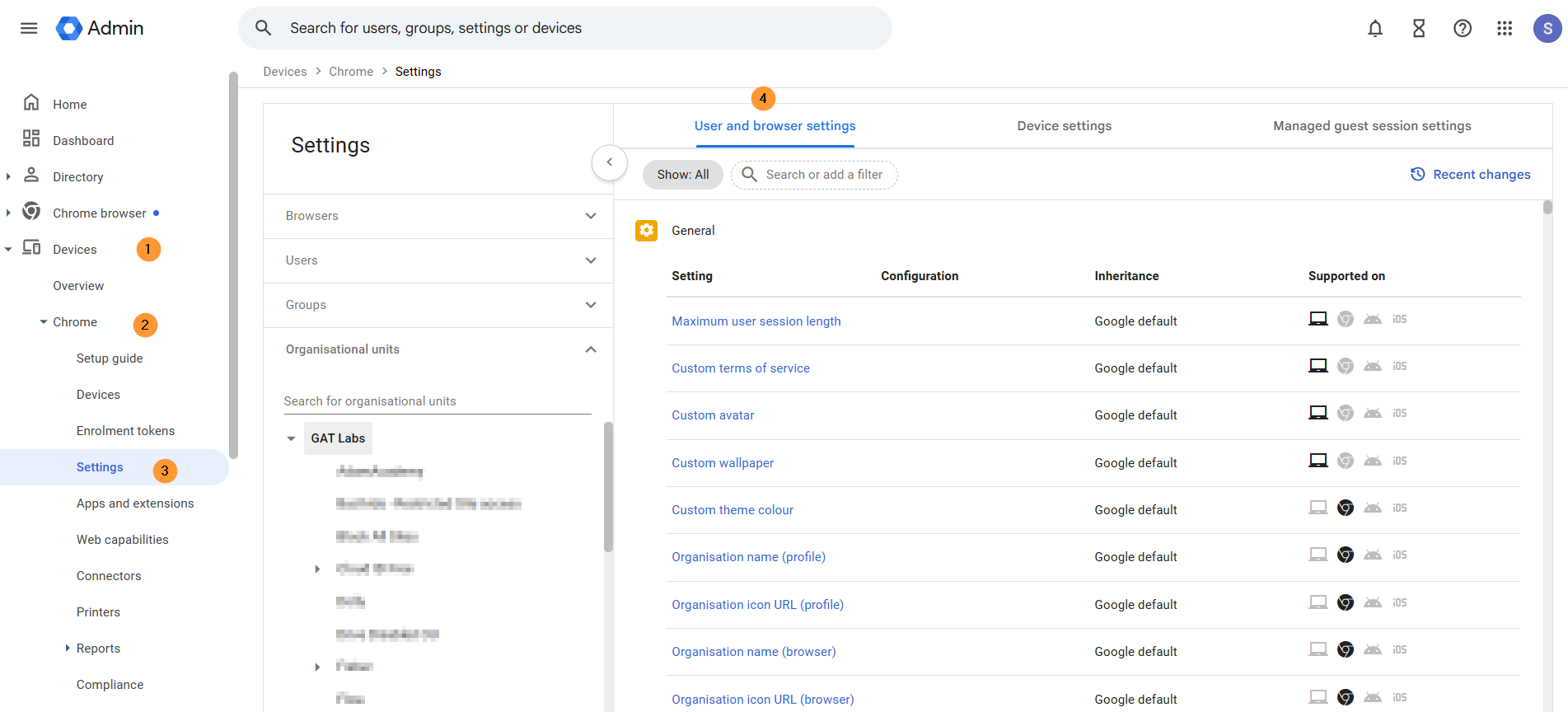This screenshot has height=712, width=1568.
Task: Open Connectors in sidebar
Action: 109,576
